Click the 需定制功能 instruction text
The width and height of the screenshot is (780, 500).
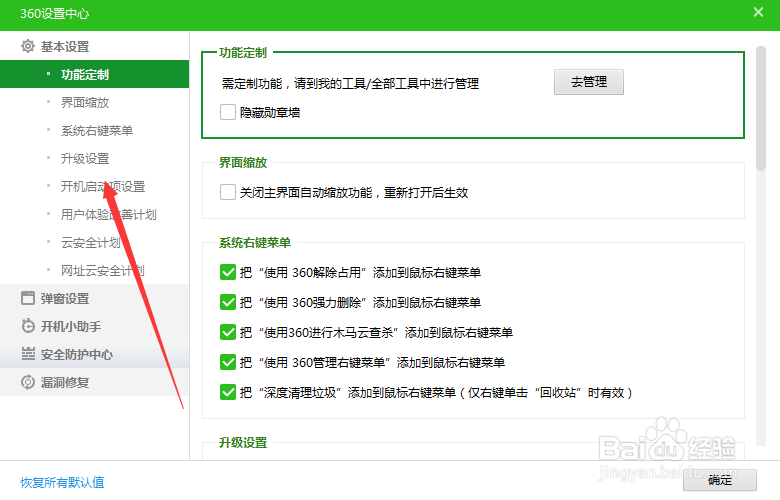[350, 83]
